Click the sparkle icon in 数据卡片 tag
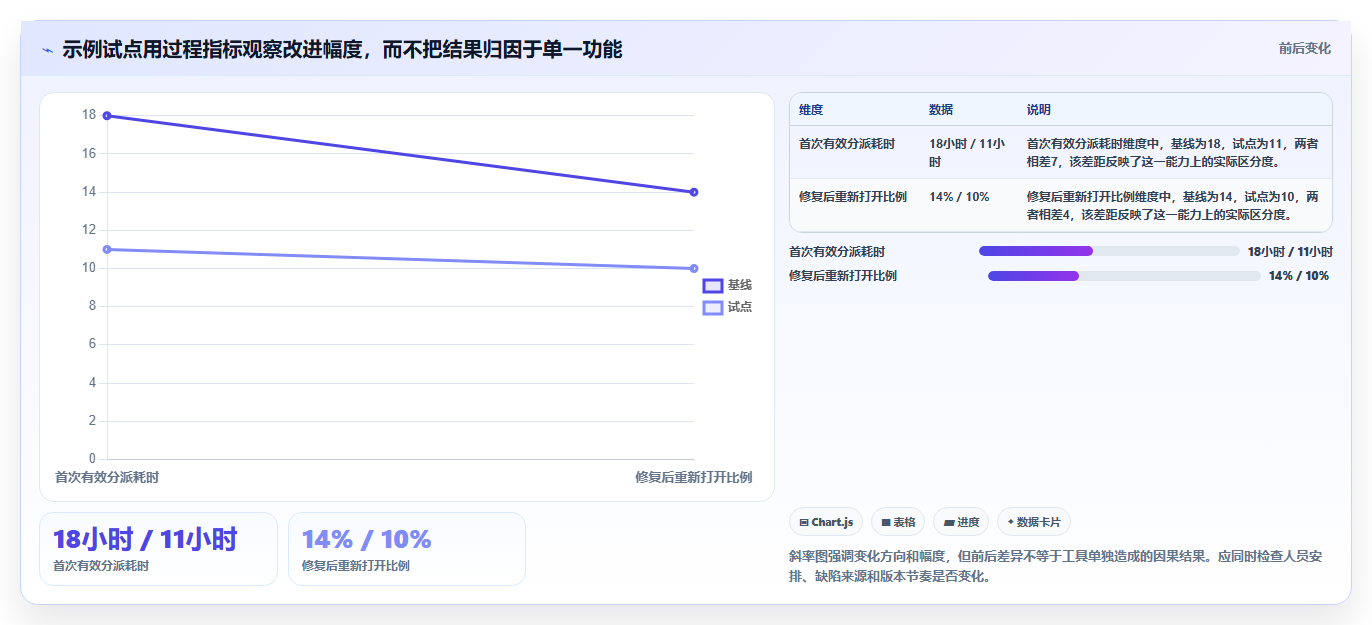This screenshot has height=625, width=1372. 1011,522
